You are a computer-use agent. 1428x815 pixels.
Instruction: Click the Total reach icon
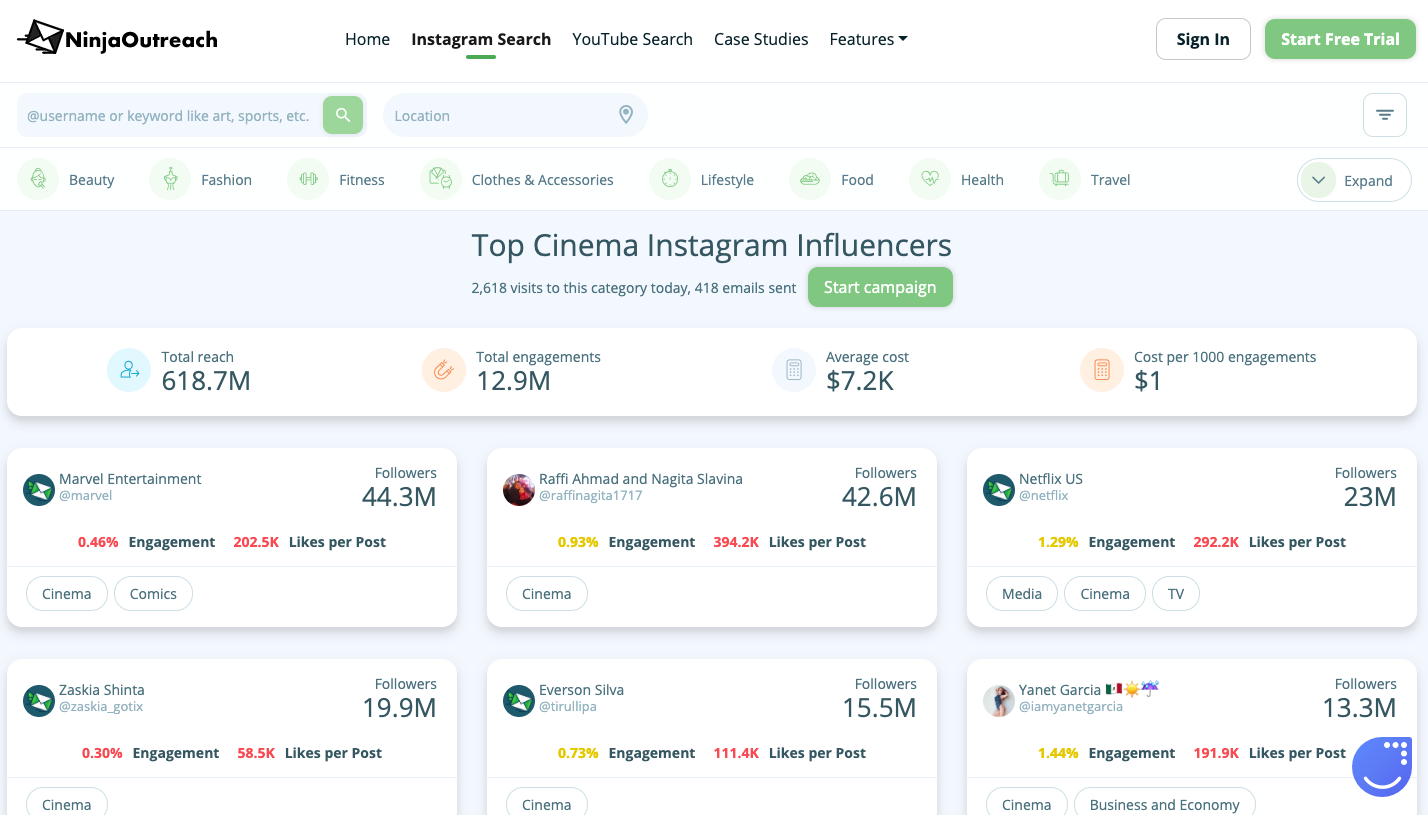click(129, 370)
